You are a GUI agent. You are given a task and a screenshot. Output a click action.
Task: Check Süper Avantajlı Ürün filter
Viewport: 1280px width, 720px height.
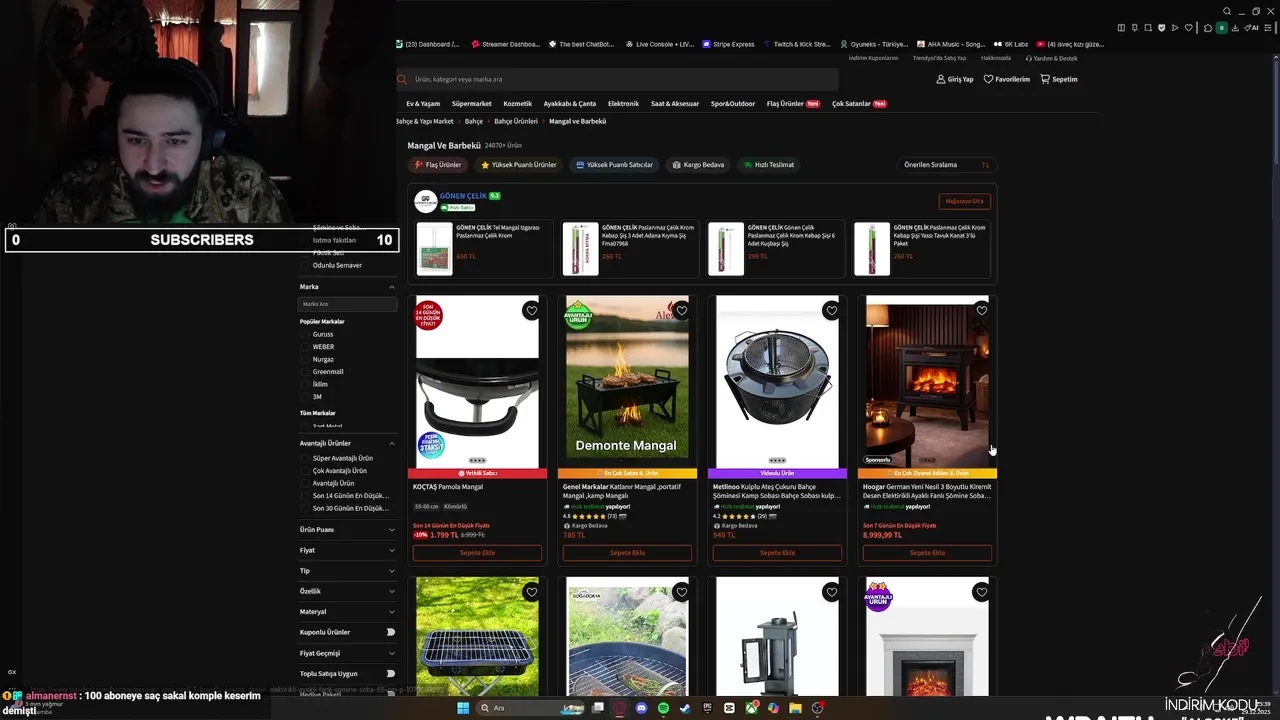coord(305,458)
